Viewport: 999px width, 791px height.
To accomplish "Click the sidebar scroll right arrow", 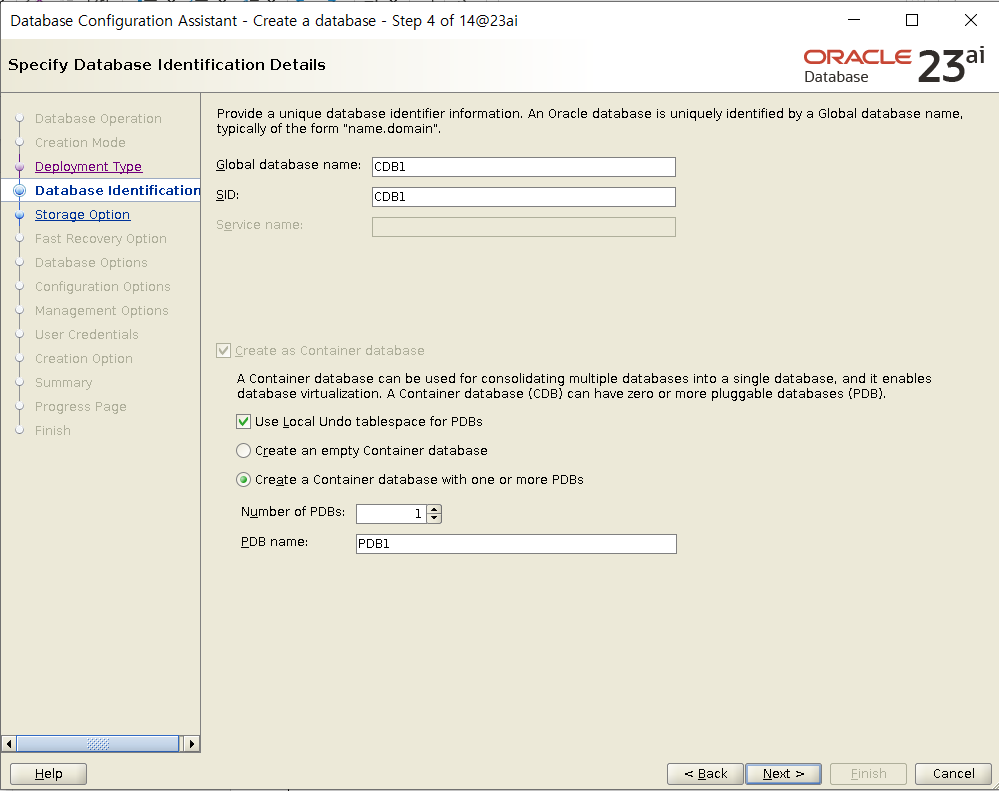I will [x=192, y=743].
